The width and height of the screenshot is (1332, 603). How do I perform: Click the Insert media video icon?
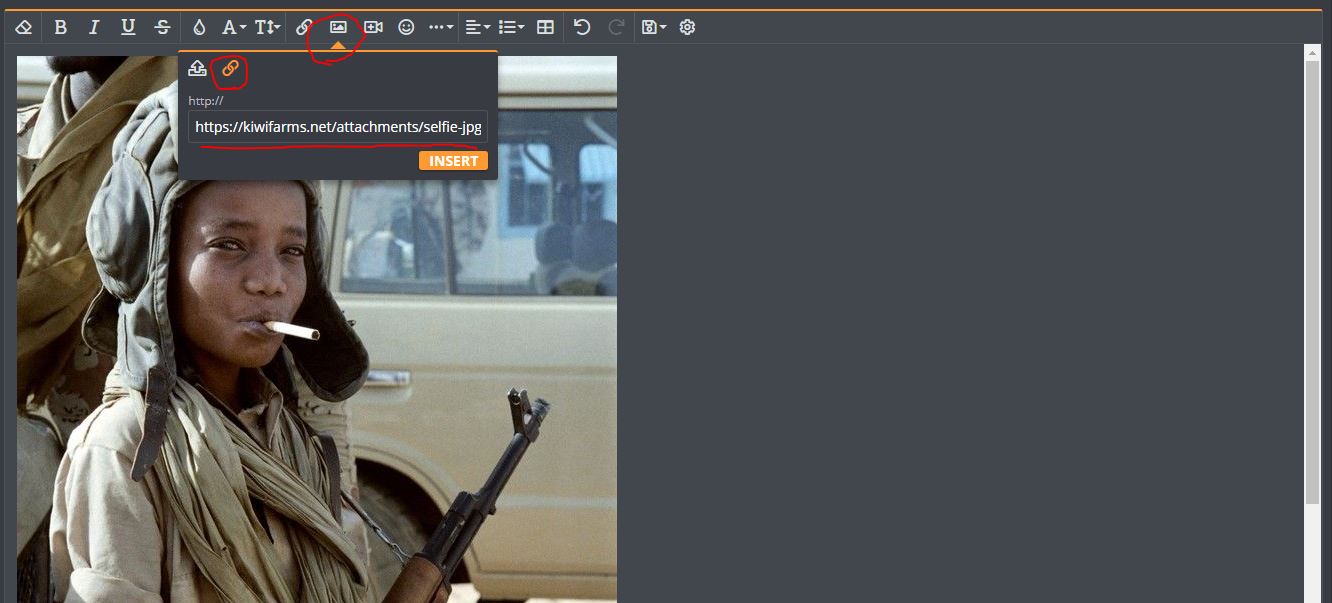373,28
